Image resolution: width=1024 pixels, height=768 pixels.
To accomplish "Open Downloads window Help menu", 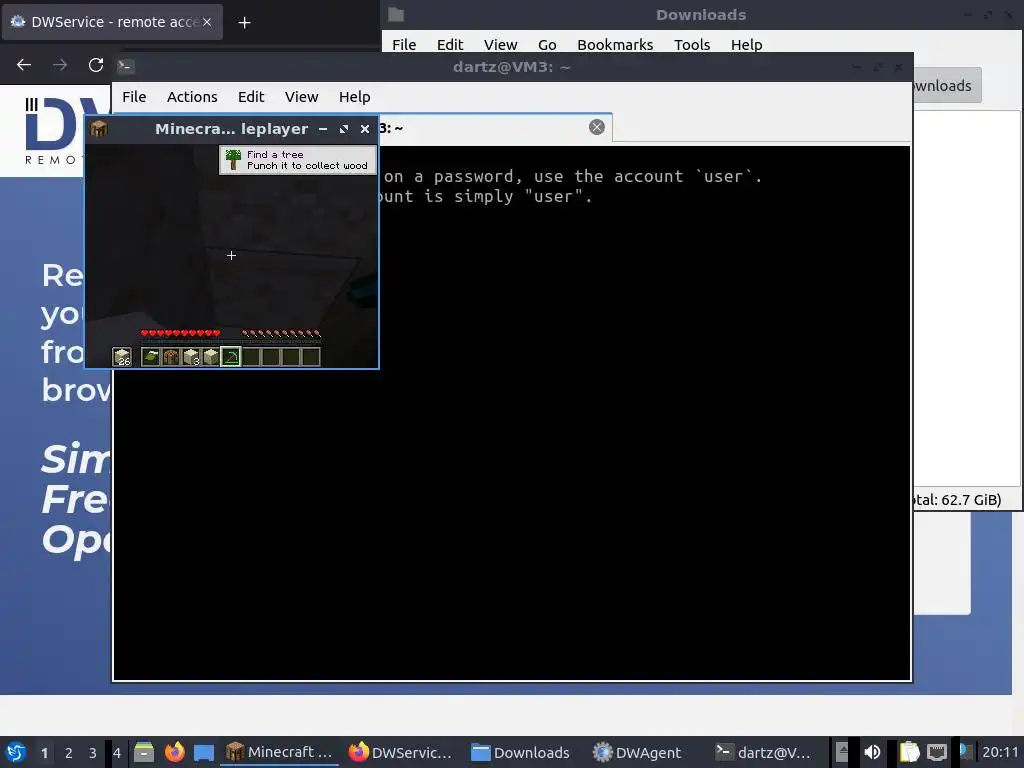I will (x=746, y=44).
